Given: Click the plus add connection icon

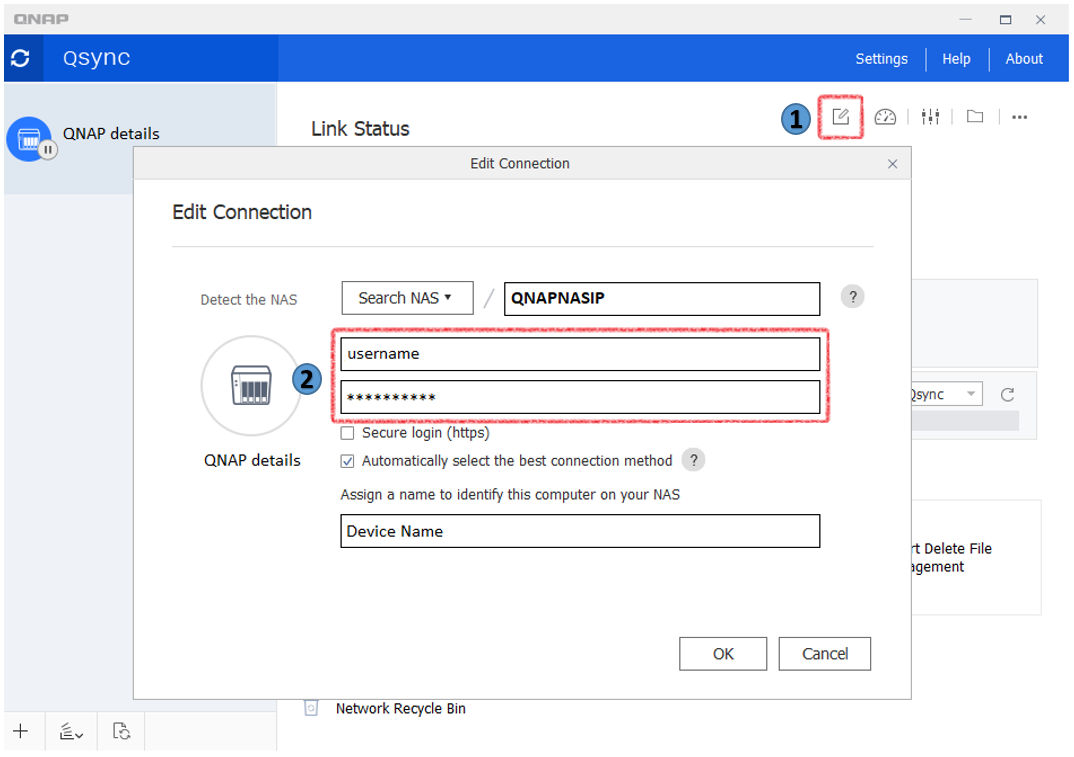Looking at the screenshot, I should tap(21, 731).
